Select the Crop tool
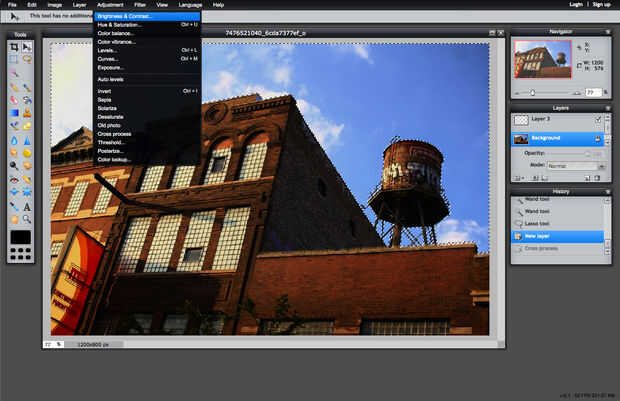Viewport: 620px width, 401px height. click(14, 47)
